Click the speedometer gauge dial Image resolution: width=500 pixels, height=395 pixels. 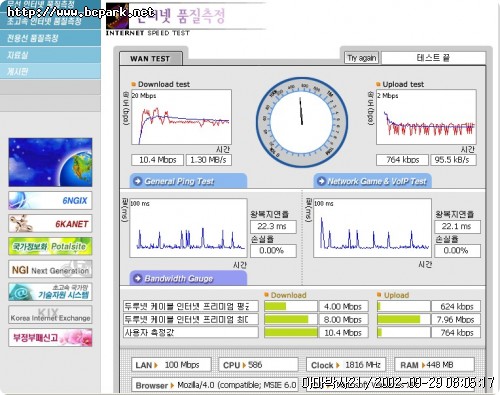click(302, 122)
